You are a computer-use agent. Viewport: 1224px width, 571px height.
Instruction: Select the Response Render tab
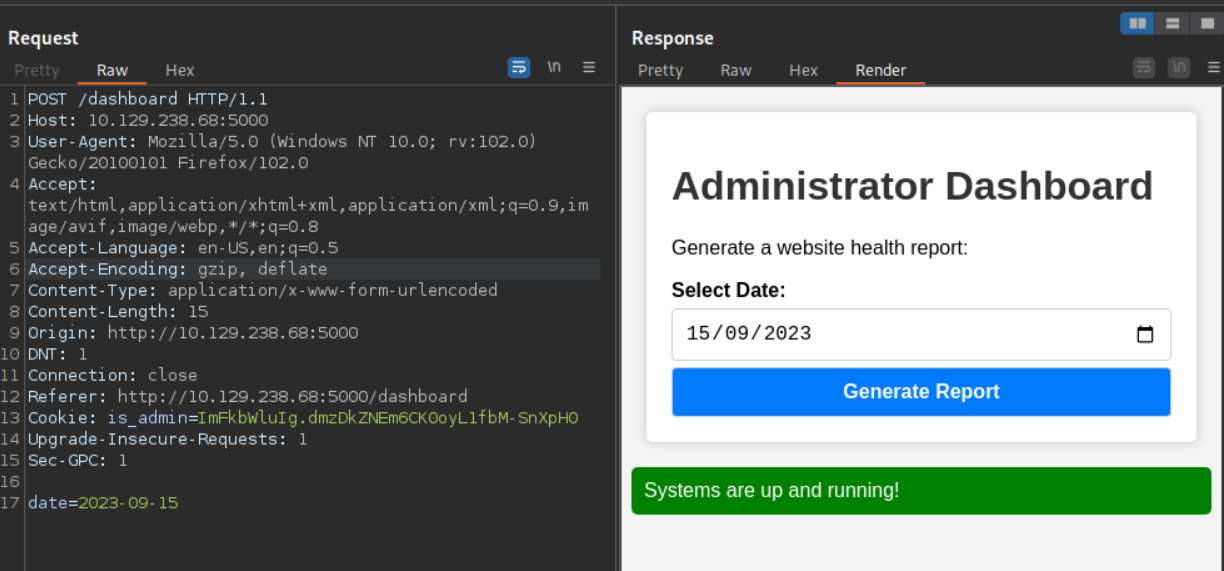(880, 70)
